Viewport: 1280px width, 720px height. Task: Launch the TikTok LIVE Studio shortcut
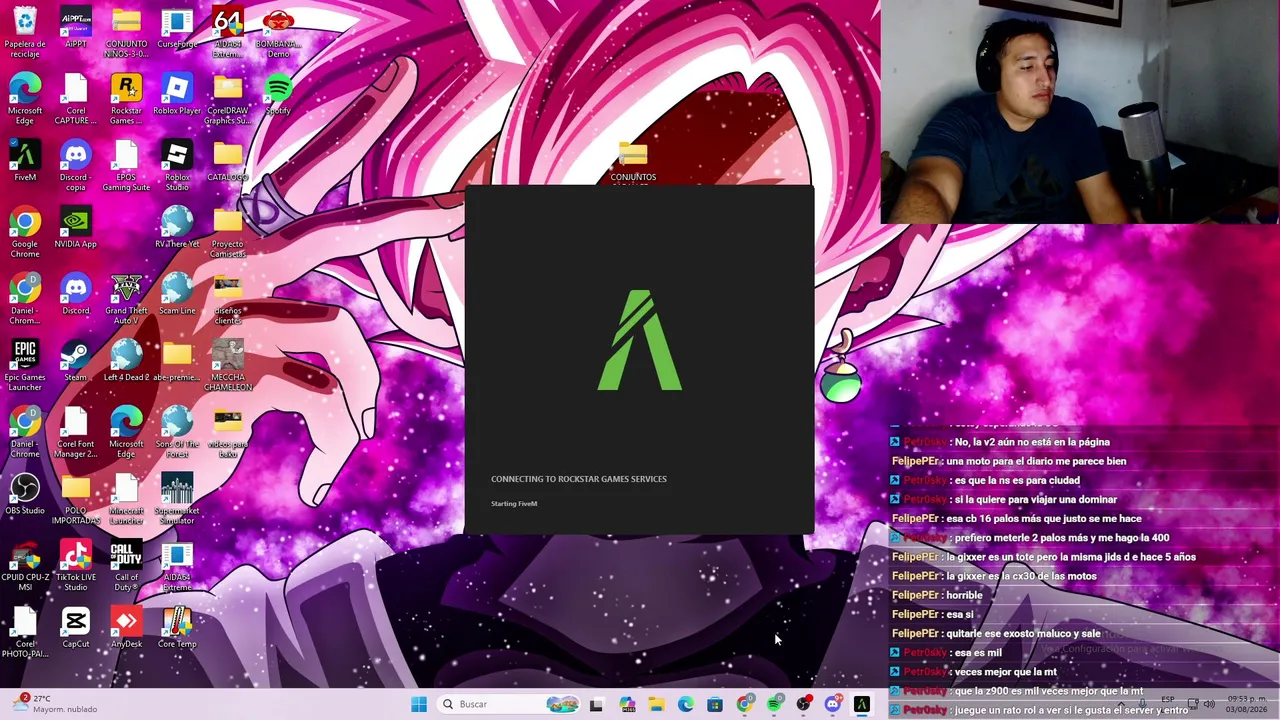coord(76,567)
